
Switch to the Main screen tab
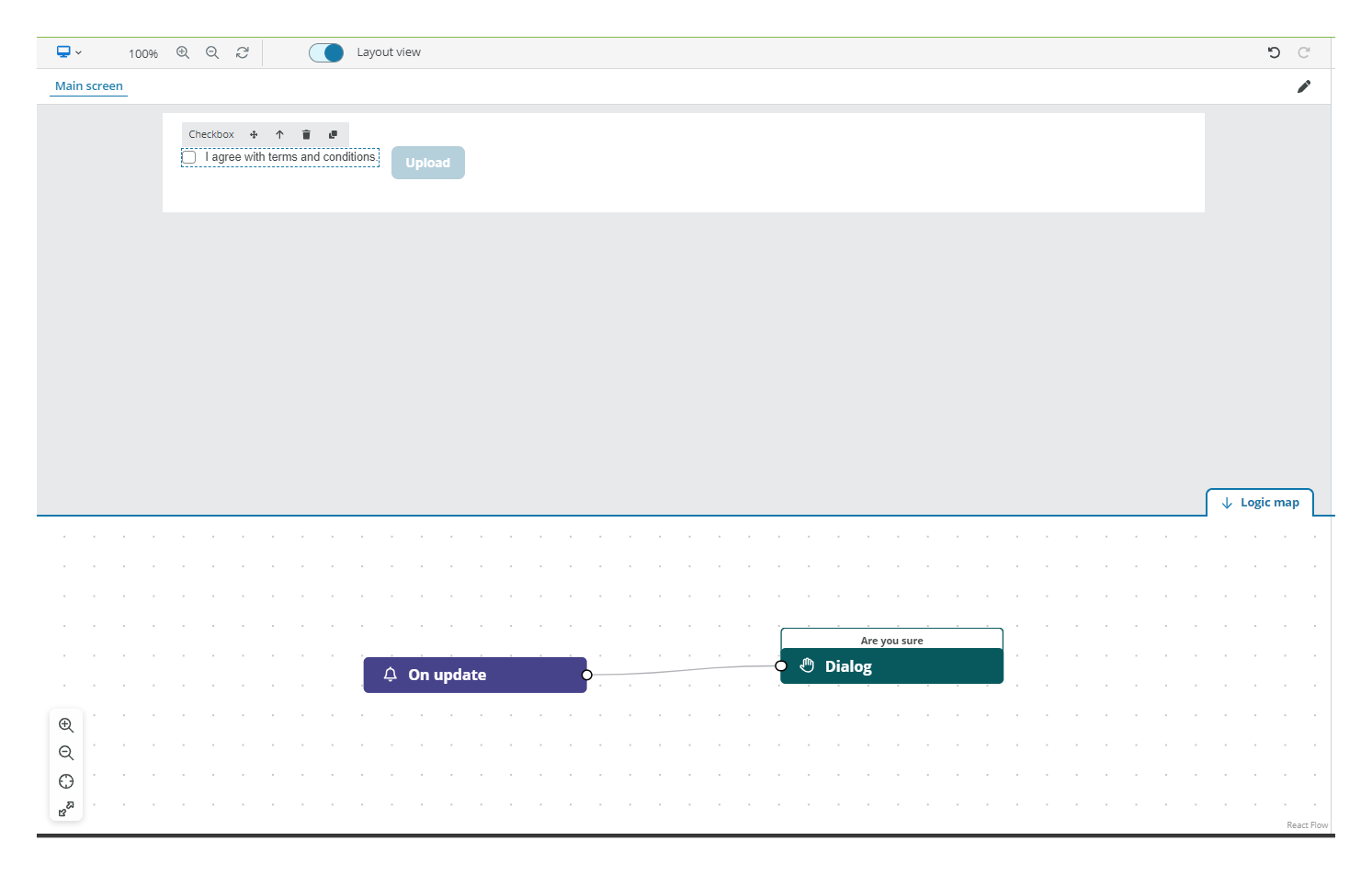coord(88,85)
